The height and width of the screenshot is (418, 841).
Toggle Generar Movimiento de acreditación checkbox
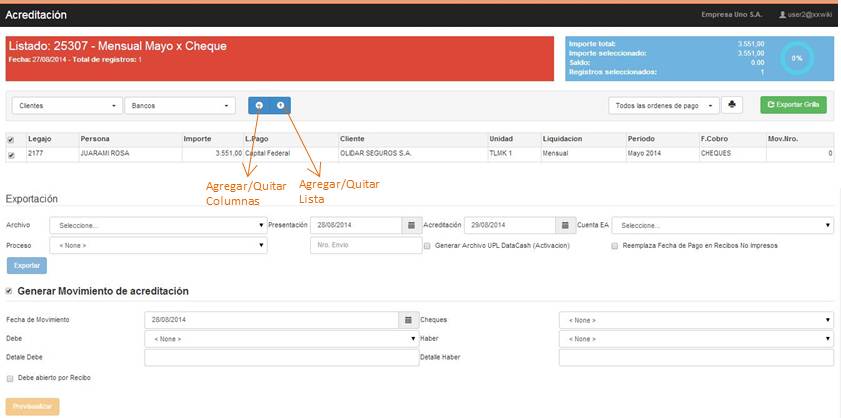click(x=10, y=291)
